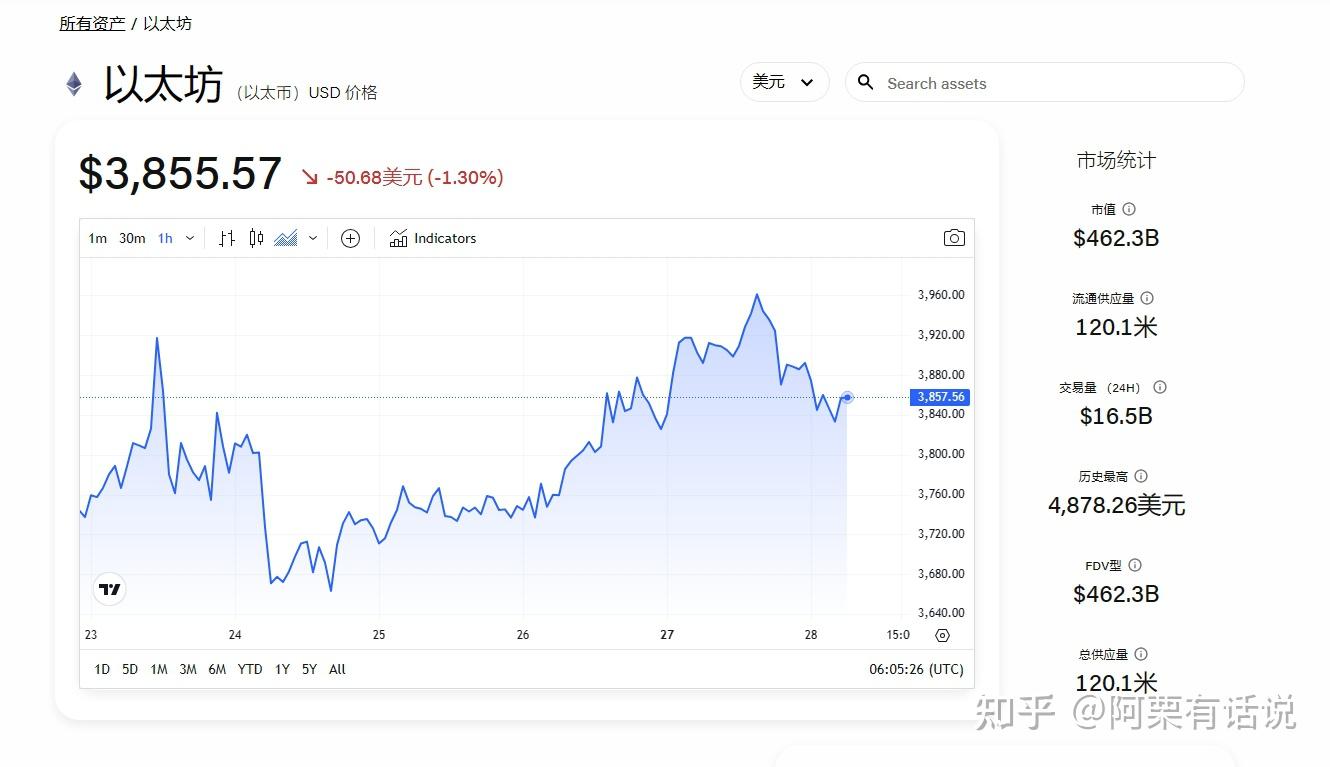The image size is (1330, 767).
Task: Select the All date range
Action: coord(337,669)
